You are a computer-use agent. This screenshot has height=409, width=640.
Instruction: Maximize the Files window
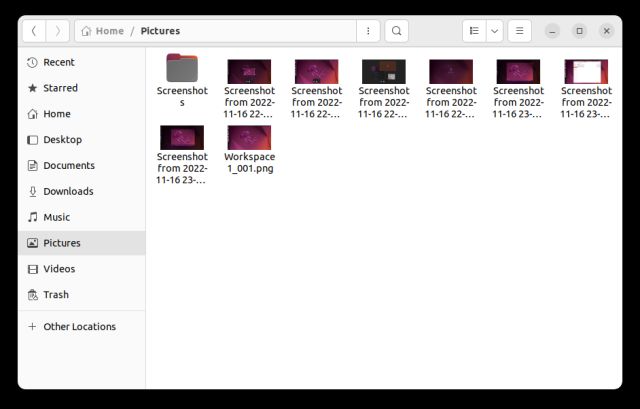pyautogui.click(x=579, y=31)
